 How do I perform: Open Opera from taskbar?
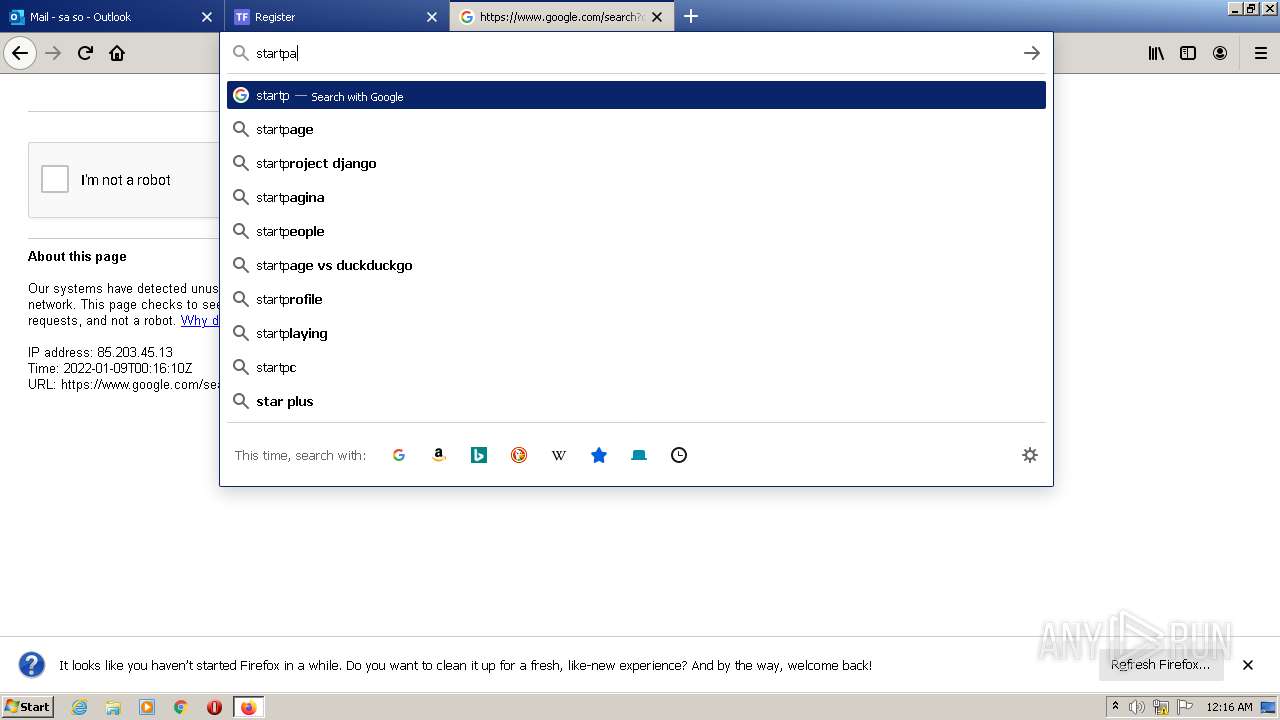214,707
